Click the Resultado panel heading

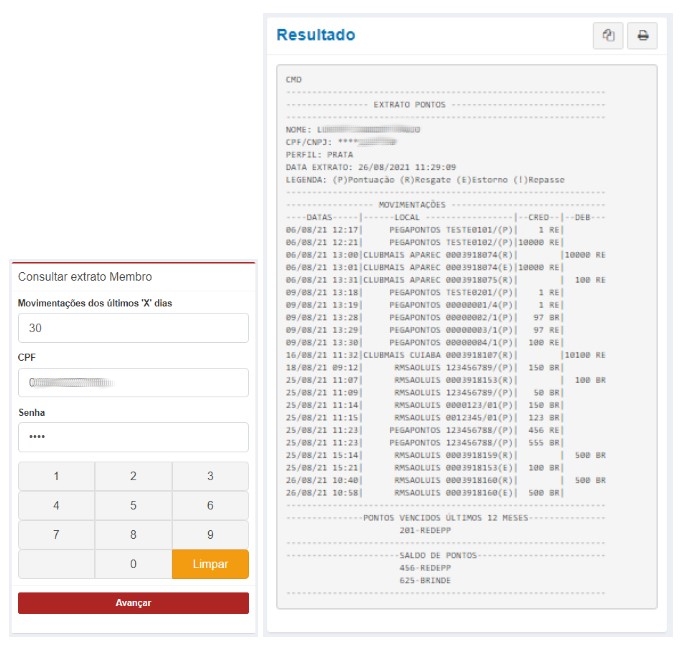pyautogui.click(x=315, y=35)
